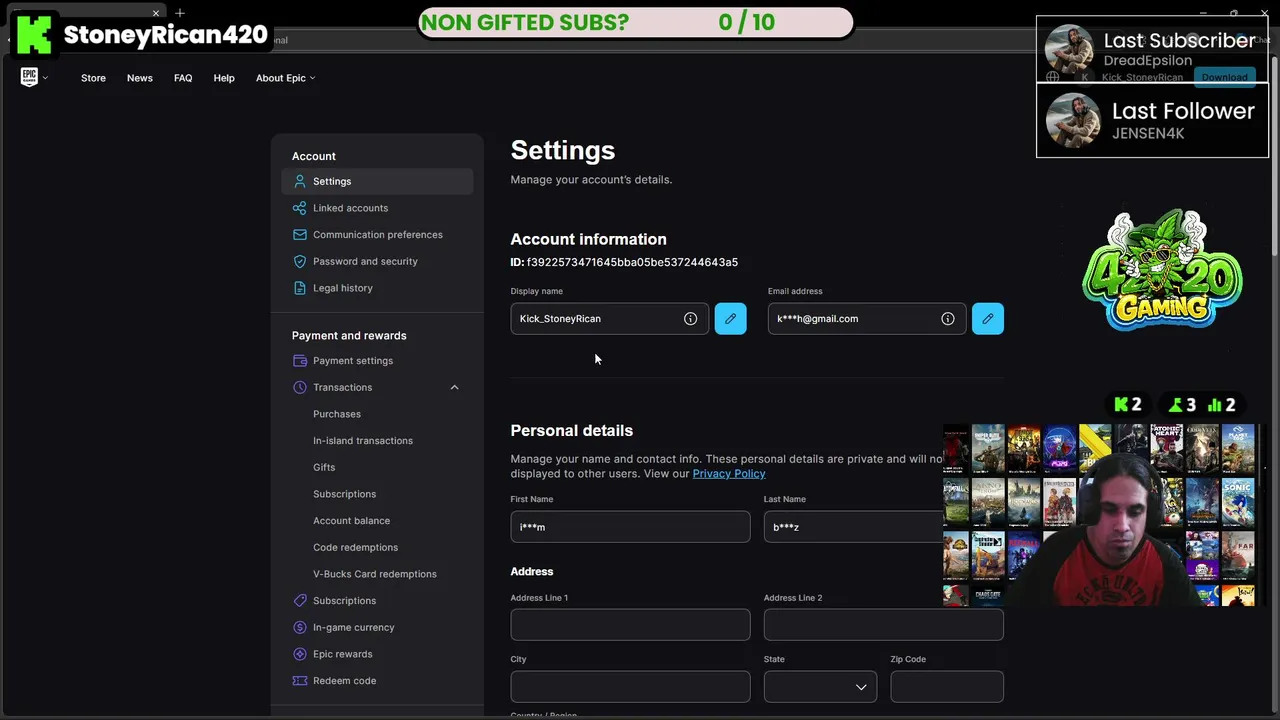Viewport: 1280px width, 720px height.
Task: Open Legal history
Action: [x=342, y=288]
